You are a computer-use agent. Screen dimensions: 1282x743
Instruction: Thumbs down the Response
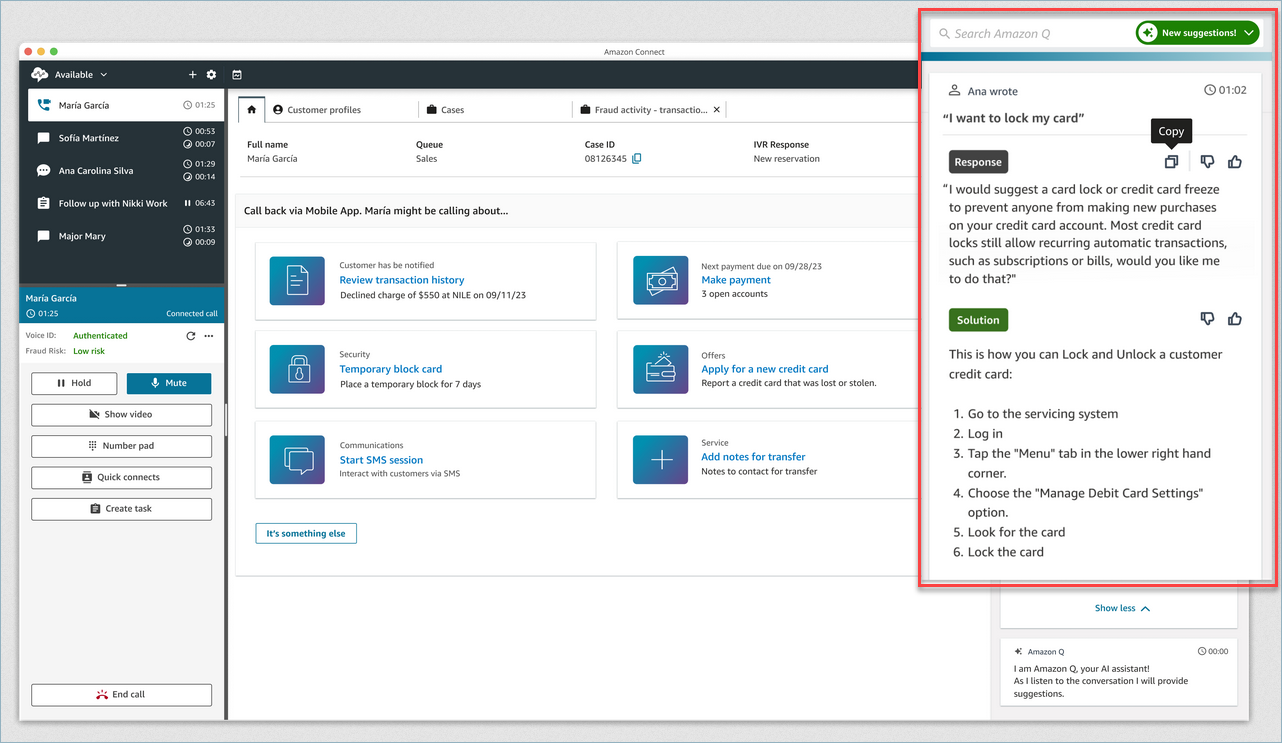(x=1207, y=161)
